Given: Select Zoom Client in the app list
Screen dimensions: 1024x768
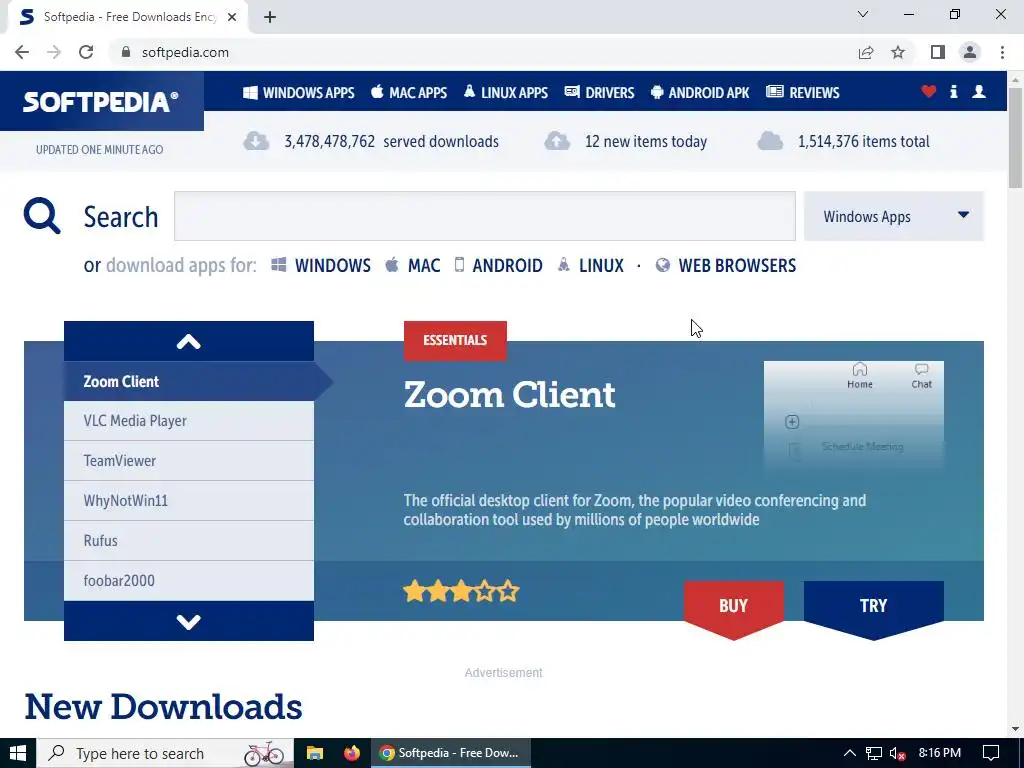Looking at the screenshot, I should coord(189,381).
